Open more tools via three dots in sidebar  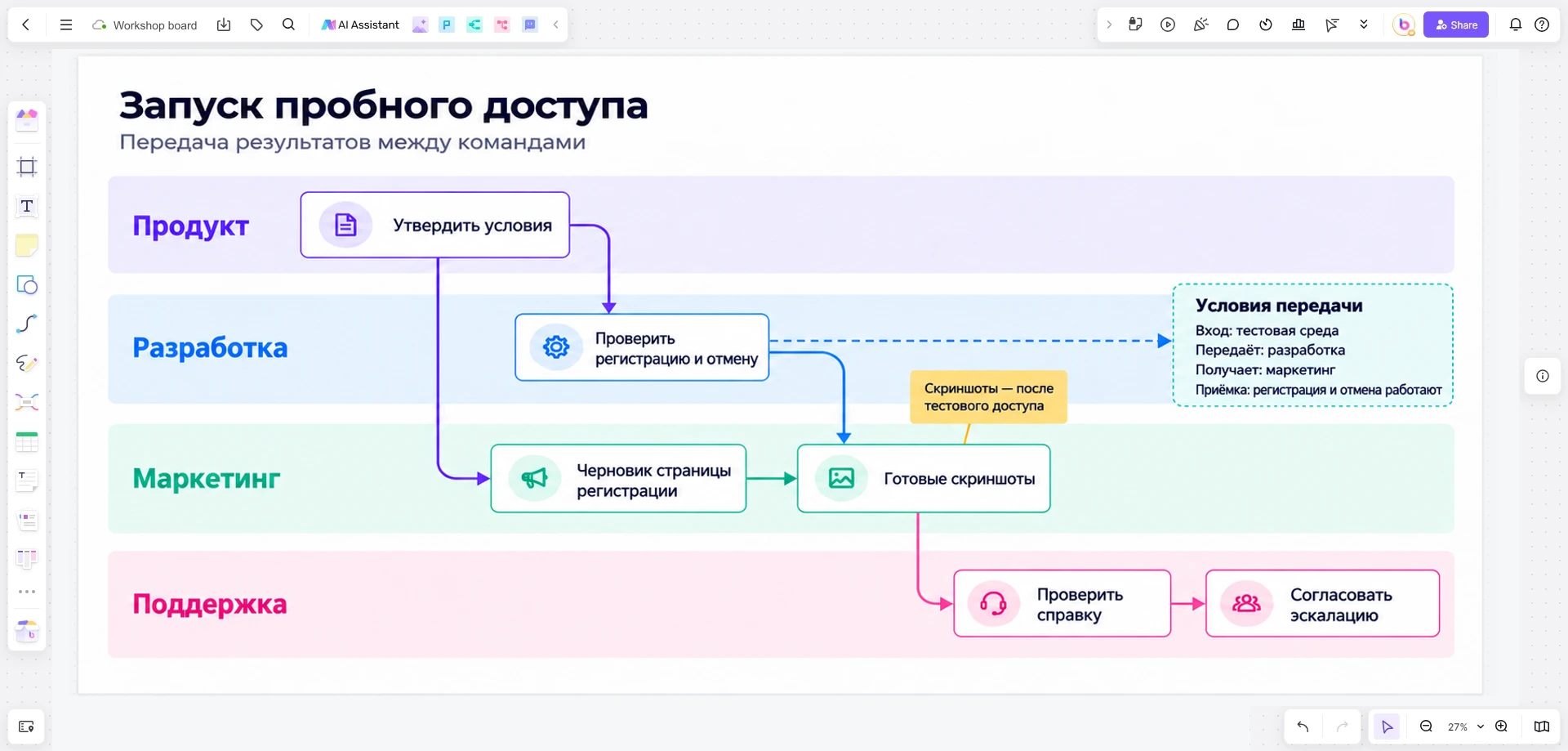[x=27, y=592]
